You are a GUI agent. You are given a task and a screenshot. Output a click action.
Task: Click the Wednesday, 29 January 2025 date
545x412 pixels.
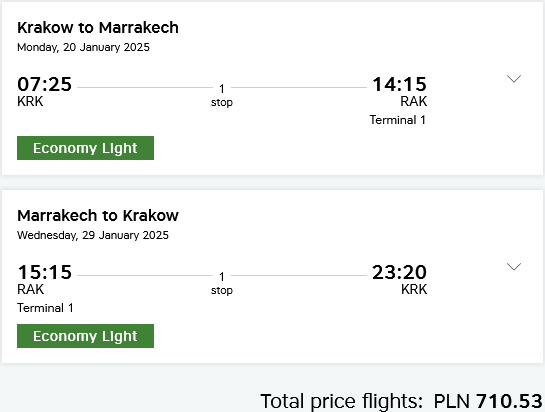click(x=93, y=235)
